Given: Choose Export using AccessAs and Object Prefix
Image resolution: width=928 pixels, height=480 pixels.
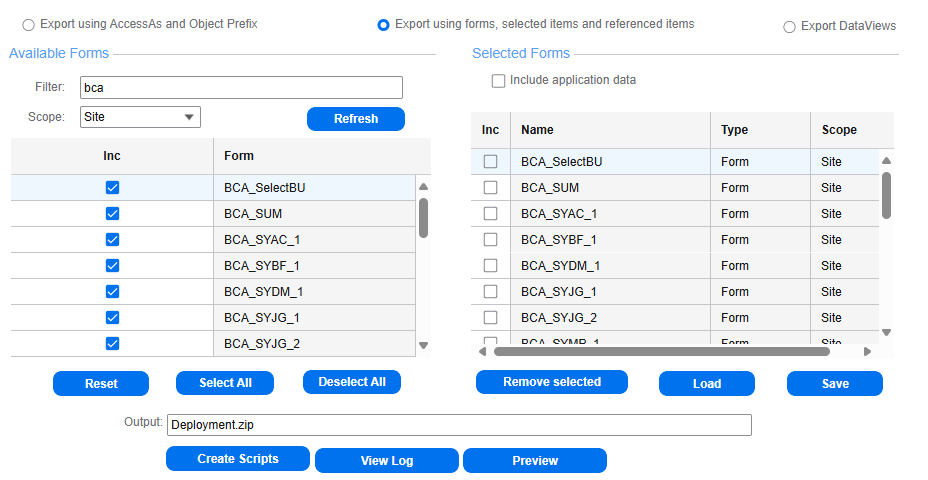Looking at the screenshot, I should 28,25.
